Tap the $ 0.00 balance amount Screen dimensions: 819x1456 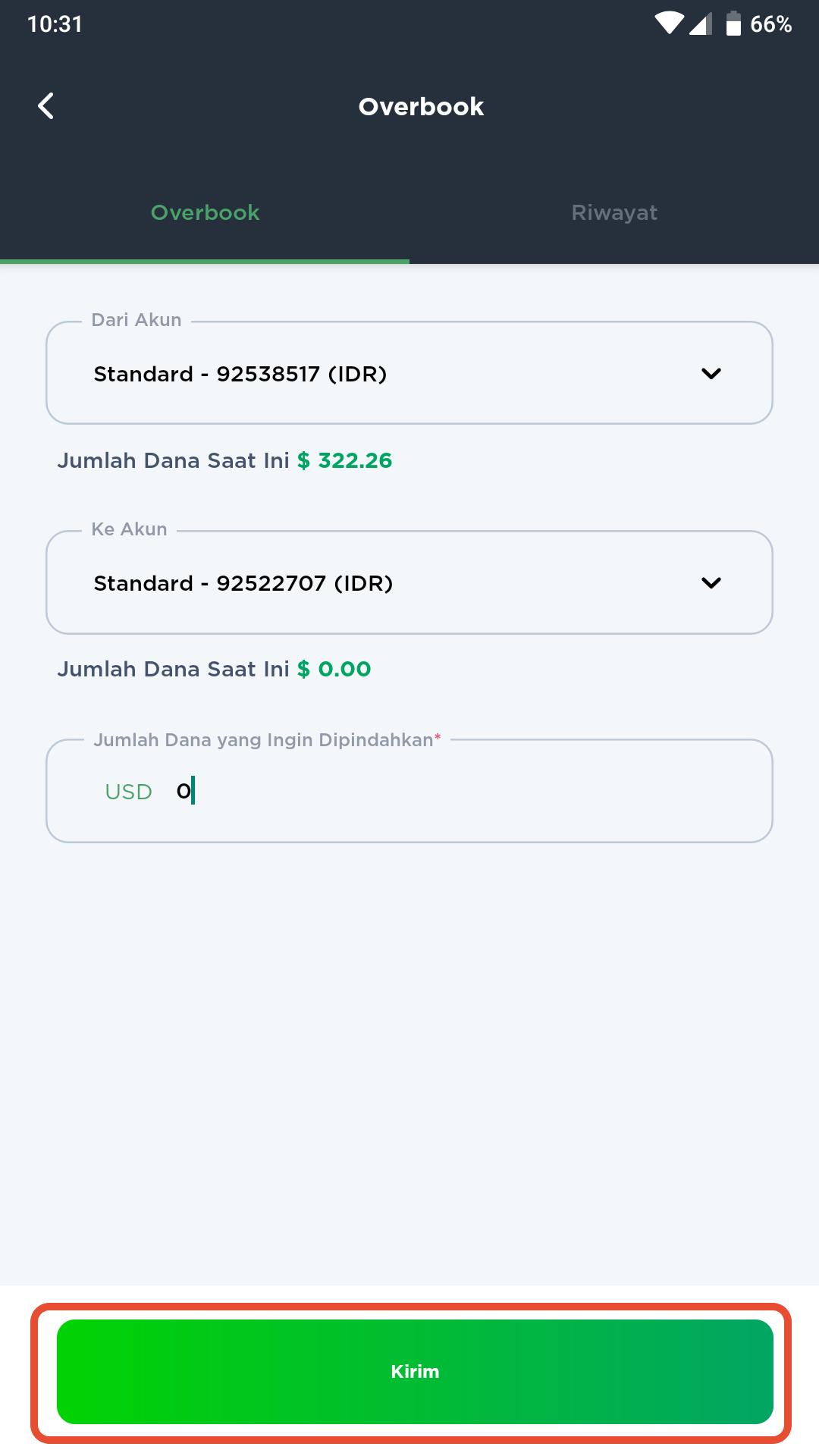pyautogui.click(x=334, y=669)
